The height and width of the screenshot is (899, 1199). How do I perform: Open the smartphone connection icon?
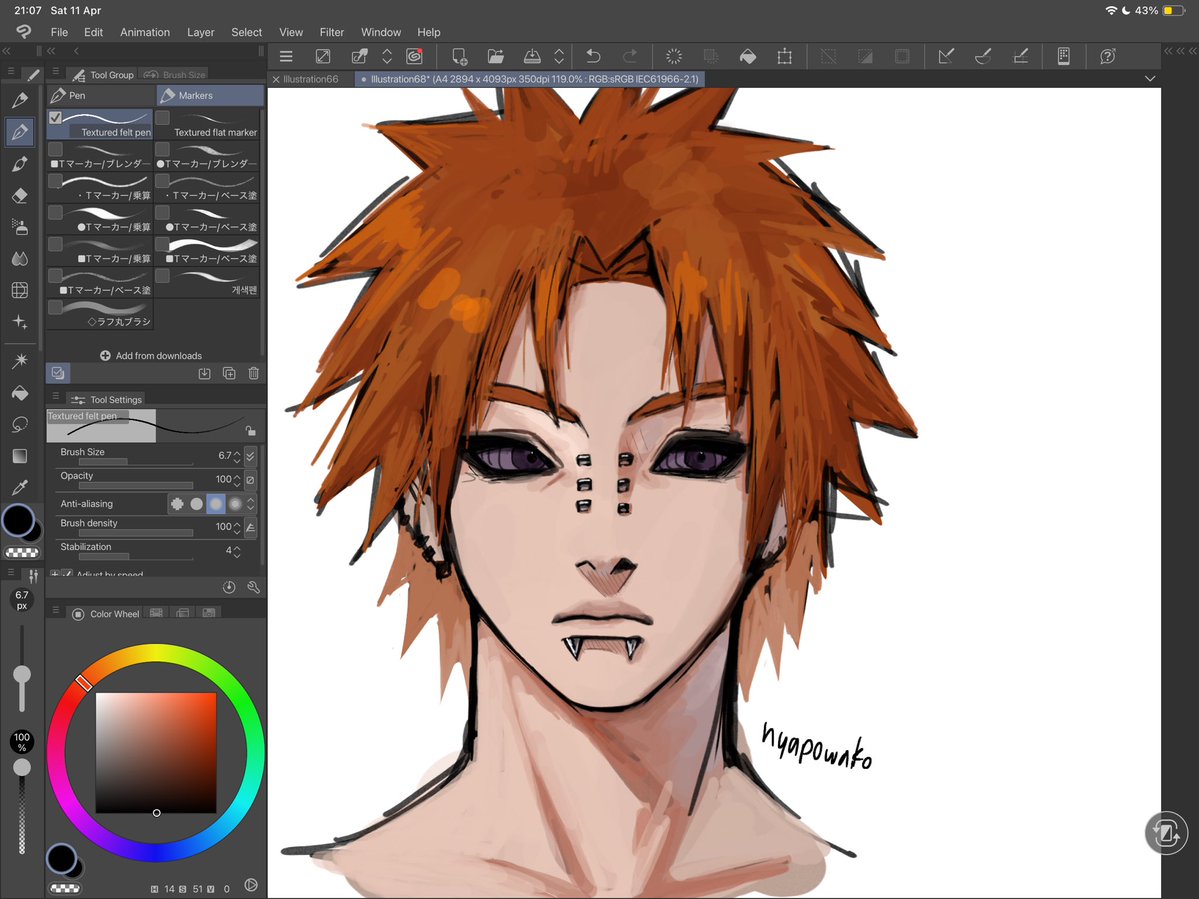click(1063, 56)
